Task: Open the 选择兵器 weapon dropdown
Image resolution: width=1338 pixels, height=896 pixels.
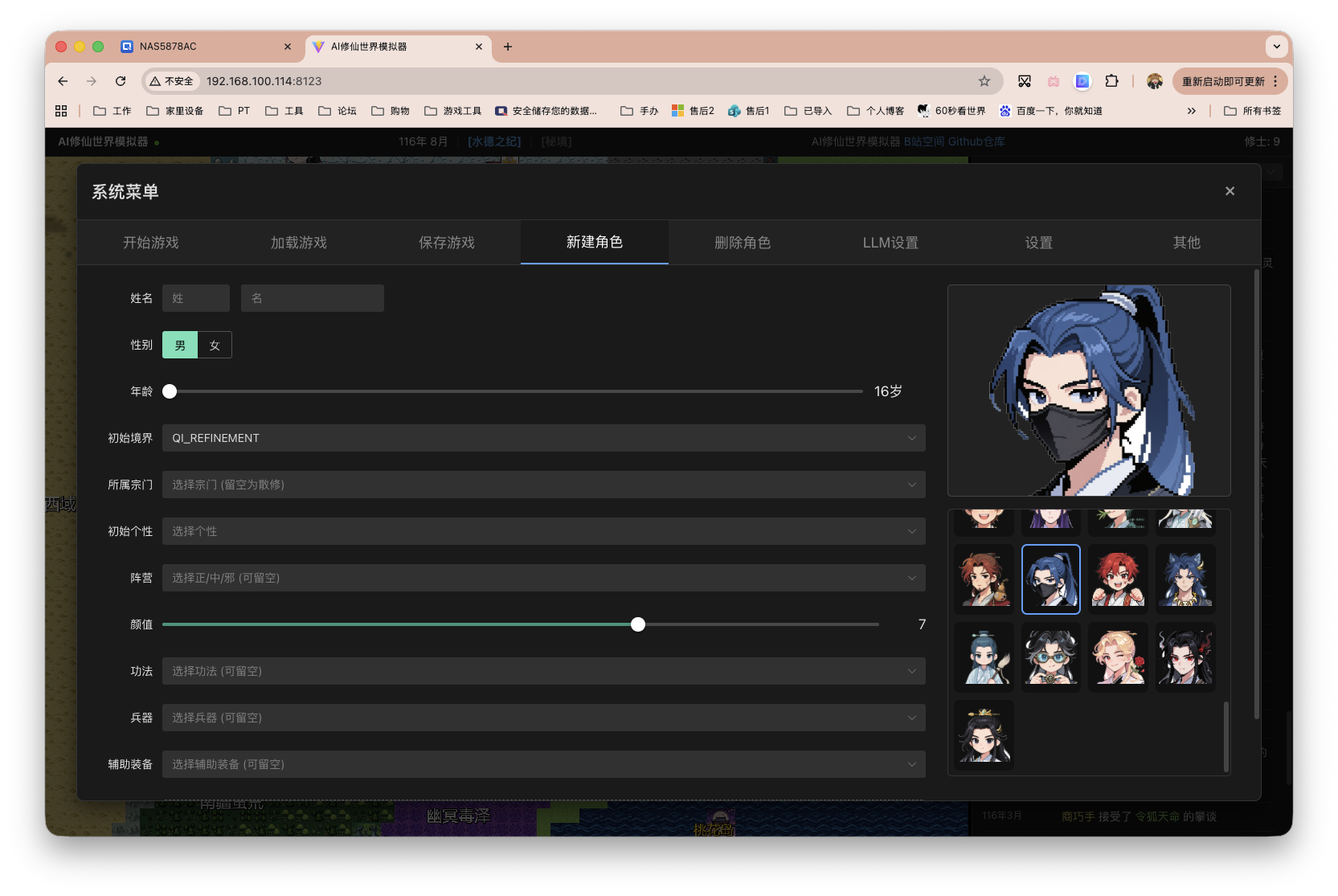Action: (543, 718)
